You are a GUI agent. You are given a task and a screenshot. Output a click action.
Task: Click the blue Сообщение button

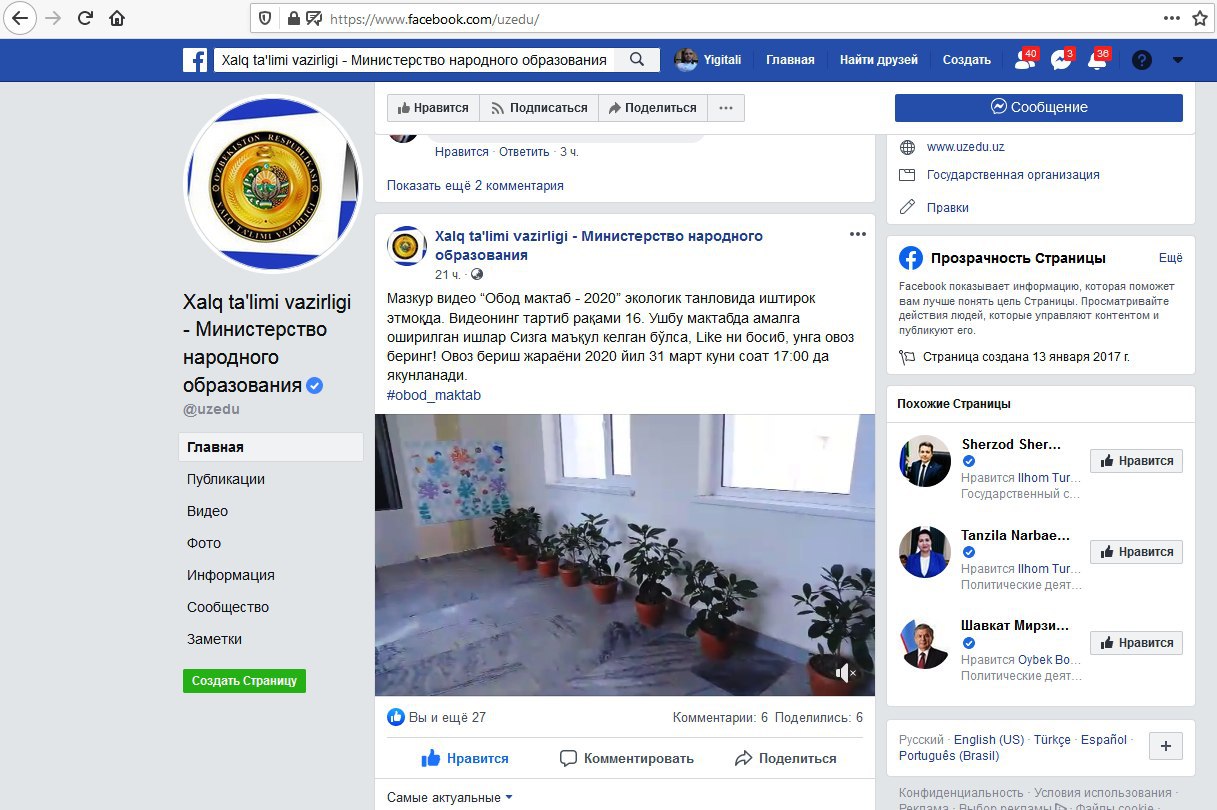tap(1038, 107)
